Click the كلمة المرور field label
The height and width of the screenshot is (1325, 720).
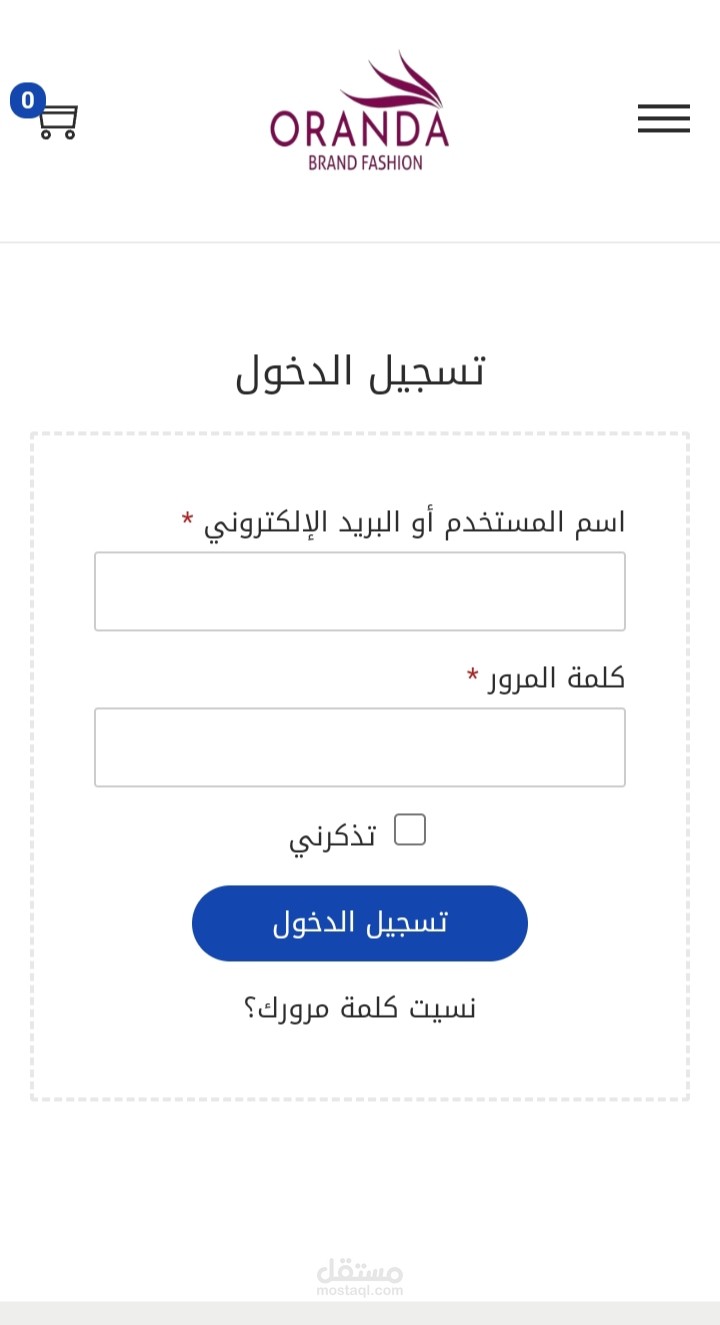(556, 678)
